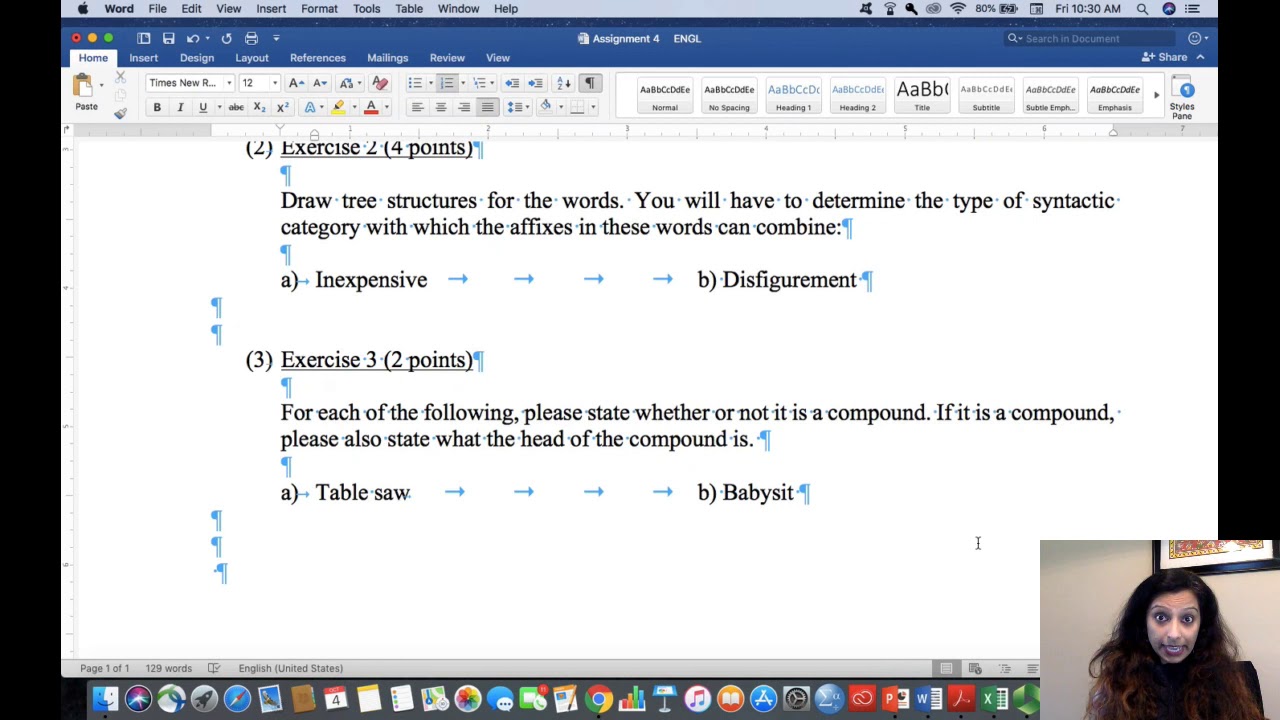Open the References ribbon tab
1280x720 pixels.
tap(318, 58)
